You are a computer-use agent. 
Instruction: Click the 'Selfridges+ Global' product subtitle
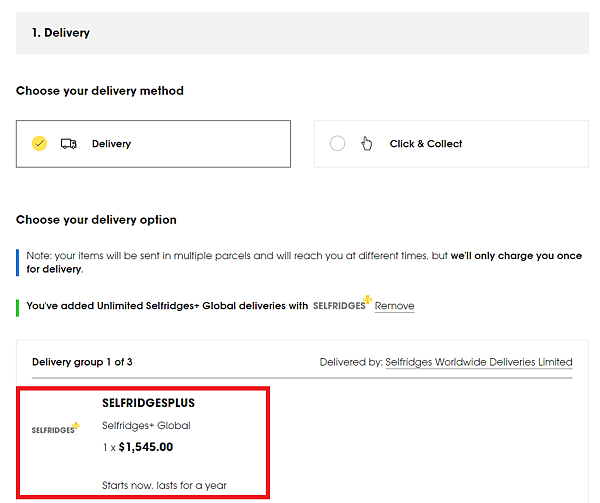[x=146, y=425]
